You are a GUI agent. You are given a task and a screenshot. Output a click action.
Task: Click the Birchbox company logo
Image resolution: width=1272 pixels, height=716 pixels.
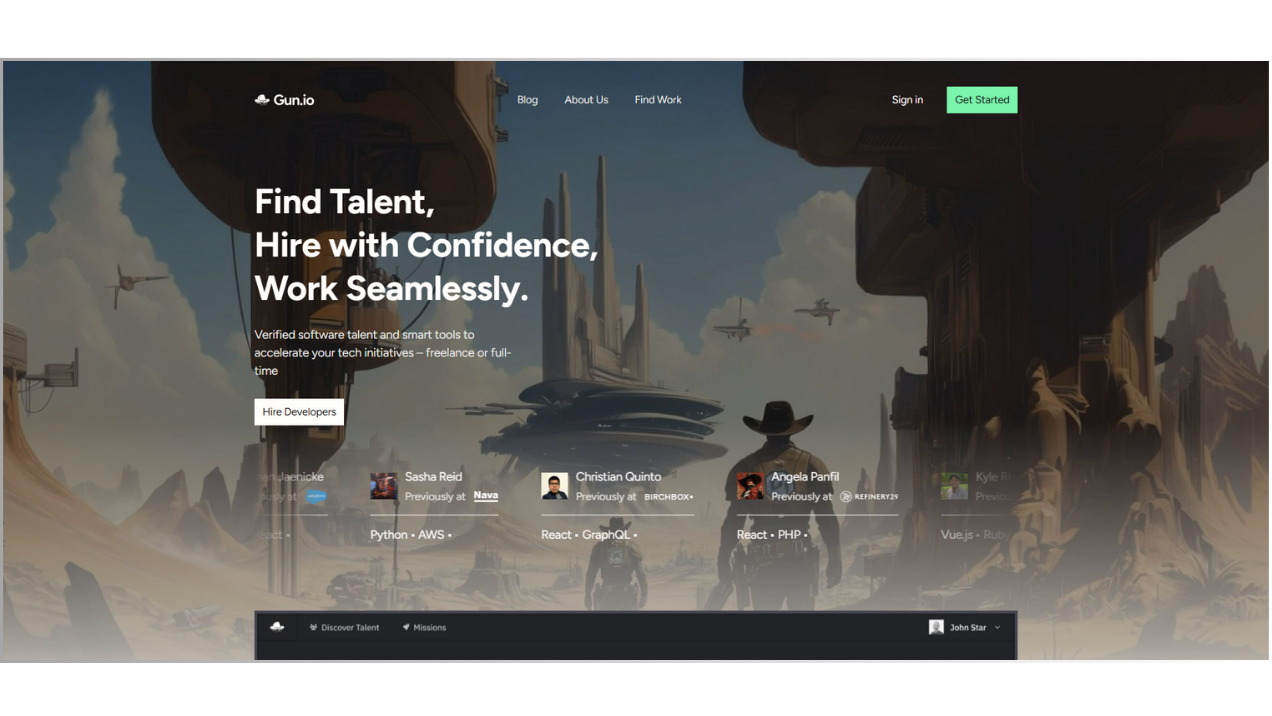[668, 497]
